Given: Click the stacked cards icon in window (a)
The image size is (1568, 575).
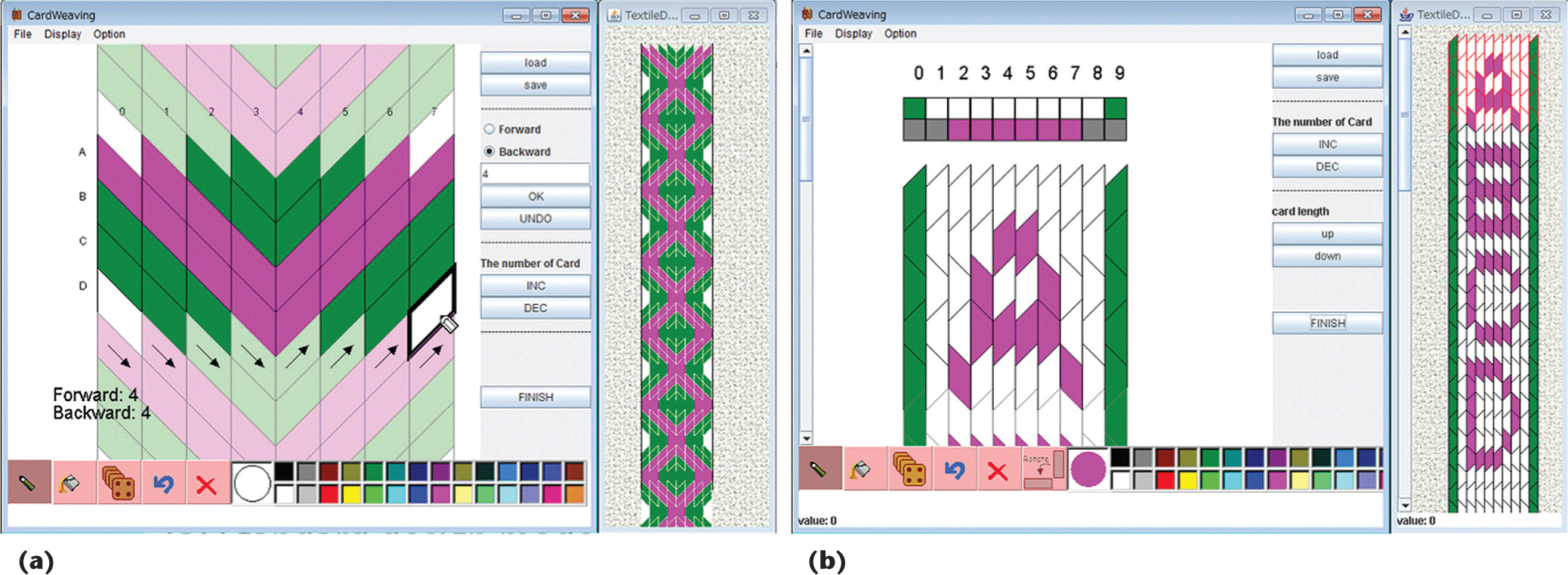Looking at the screenshot, I should [119, 482].
